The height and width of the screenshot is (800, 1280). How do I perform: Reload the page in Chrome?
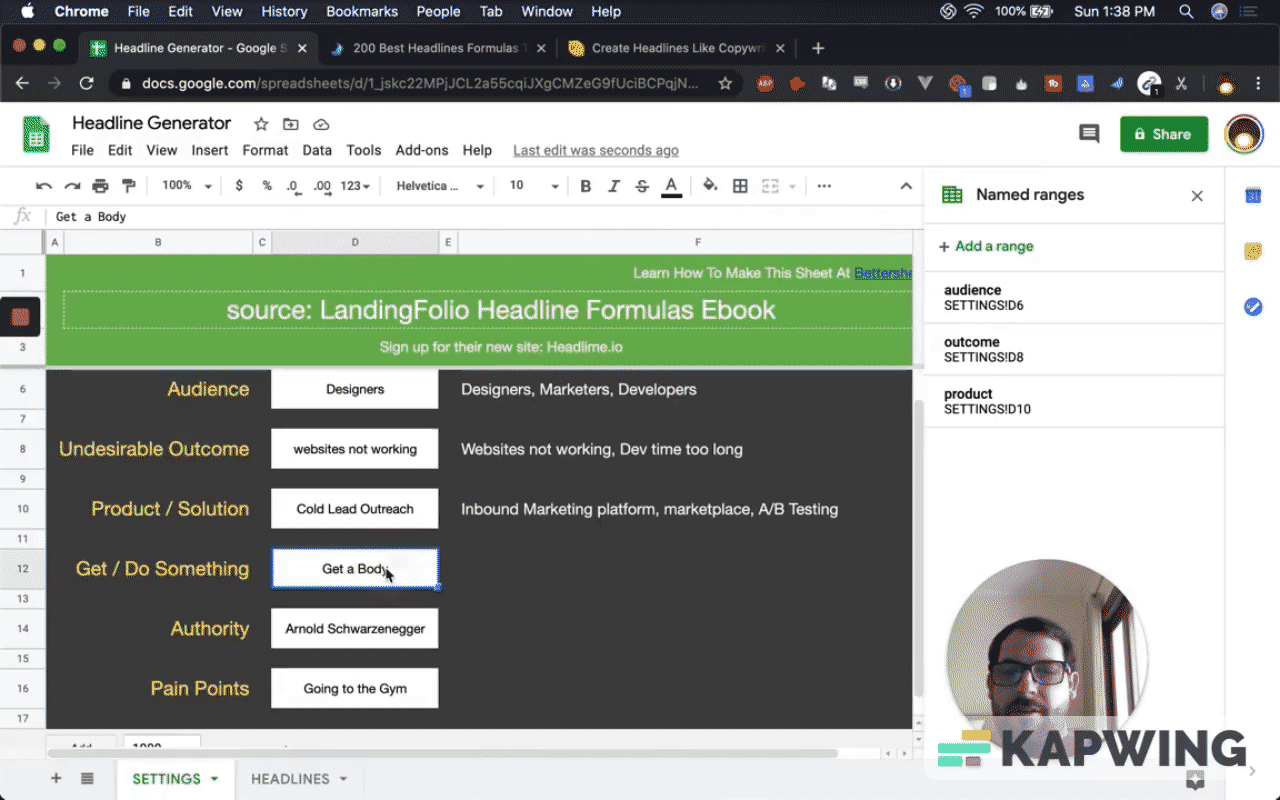[86, 84]
